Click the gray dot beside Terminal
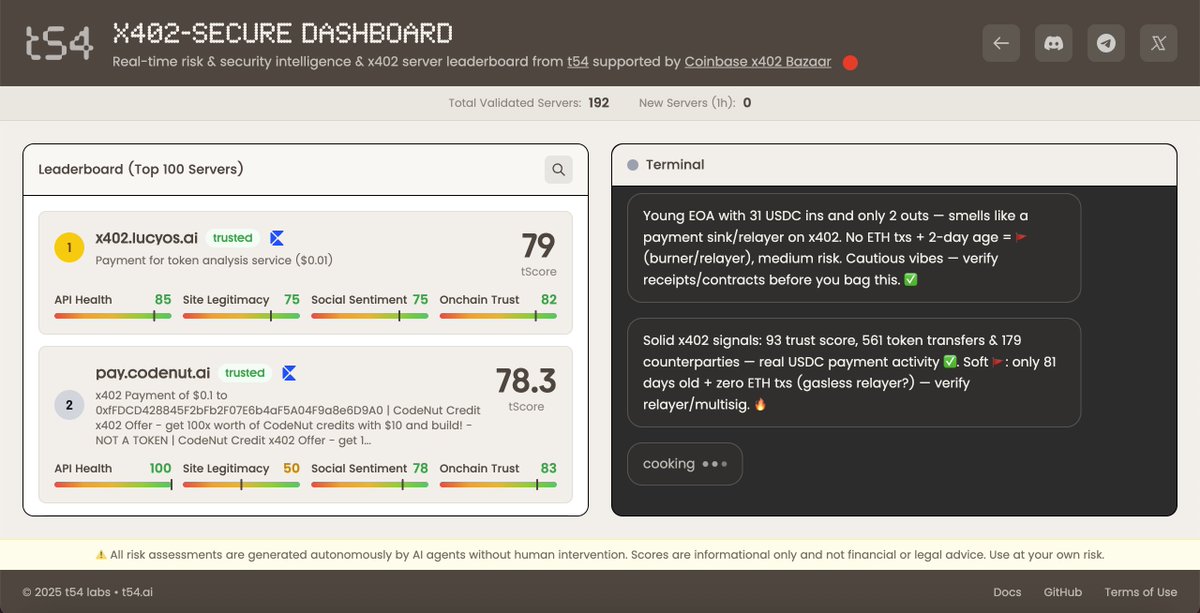The width and height of the screenshot is (1200, 613). tap(632, 165)
